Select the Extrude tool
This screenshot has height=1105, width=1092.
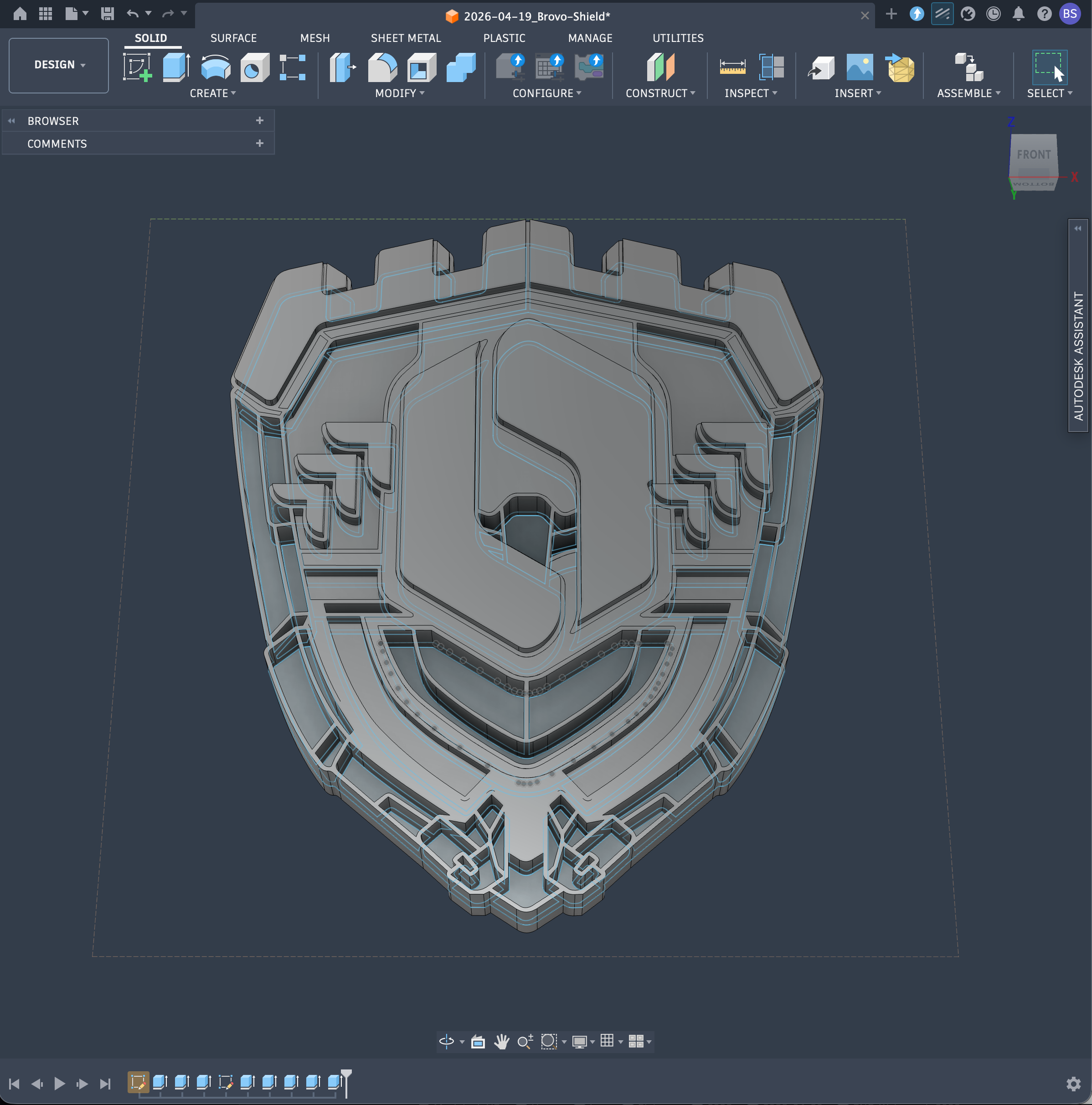click(x=176, y=67)
